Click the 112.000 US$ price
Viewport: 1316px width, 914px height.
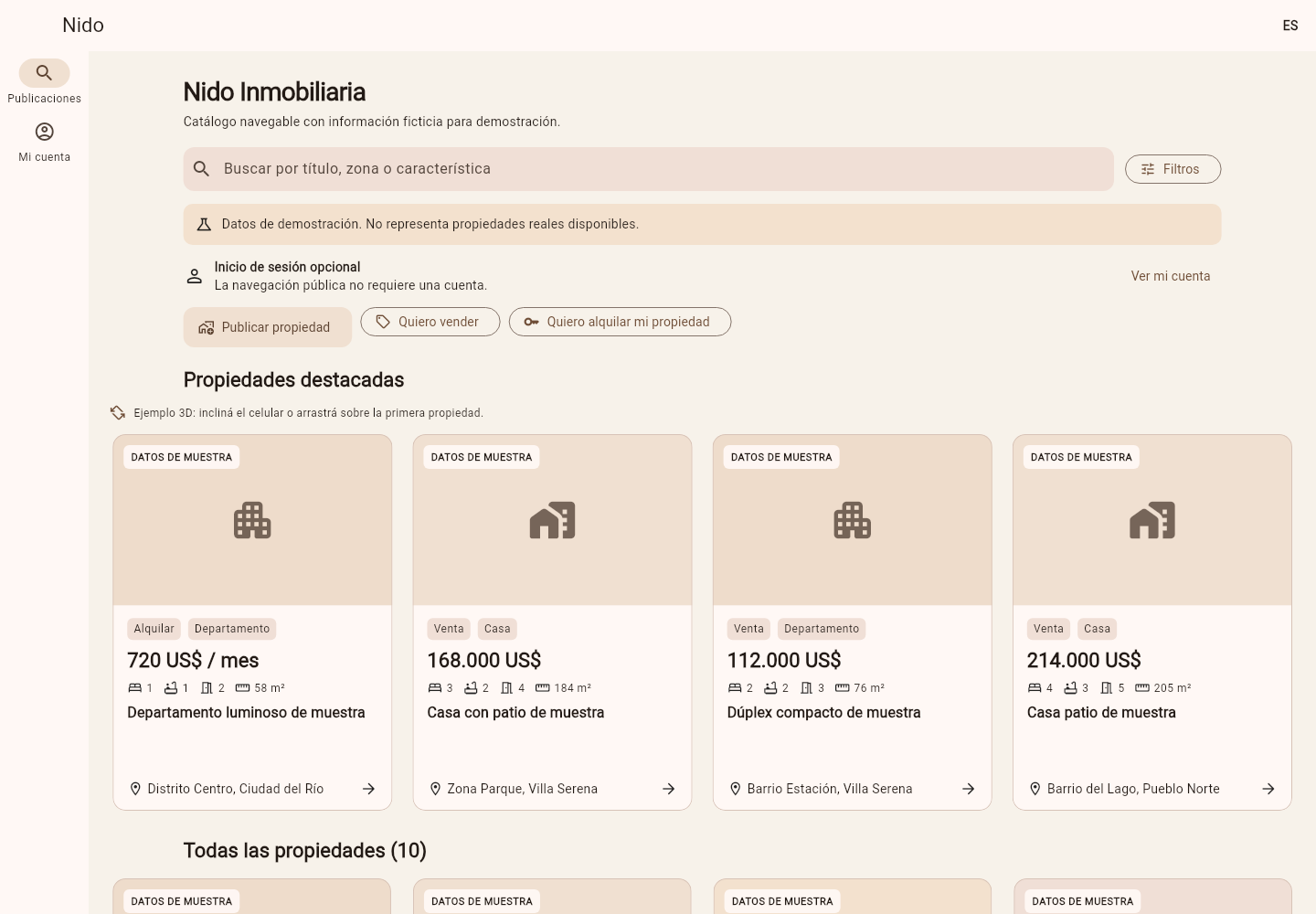(x=784, y=660)
